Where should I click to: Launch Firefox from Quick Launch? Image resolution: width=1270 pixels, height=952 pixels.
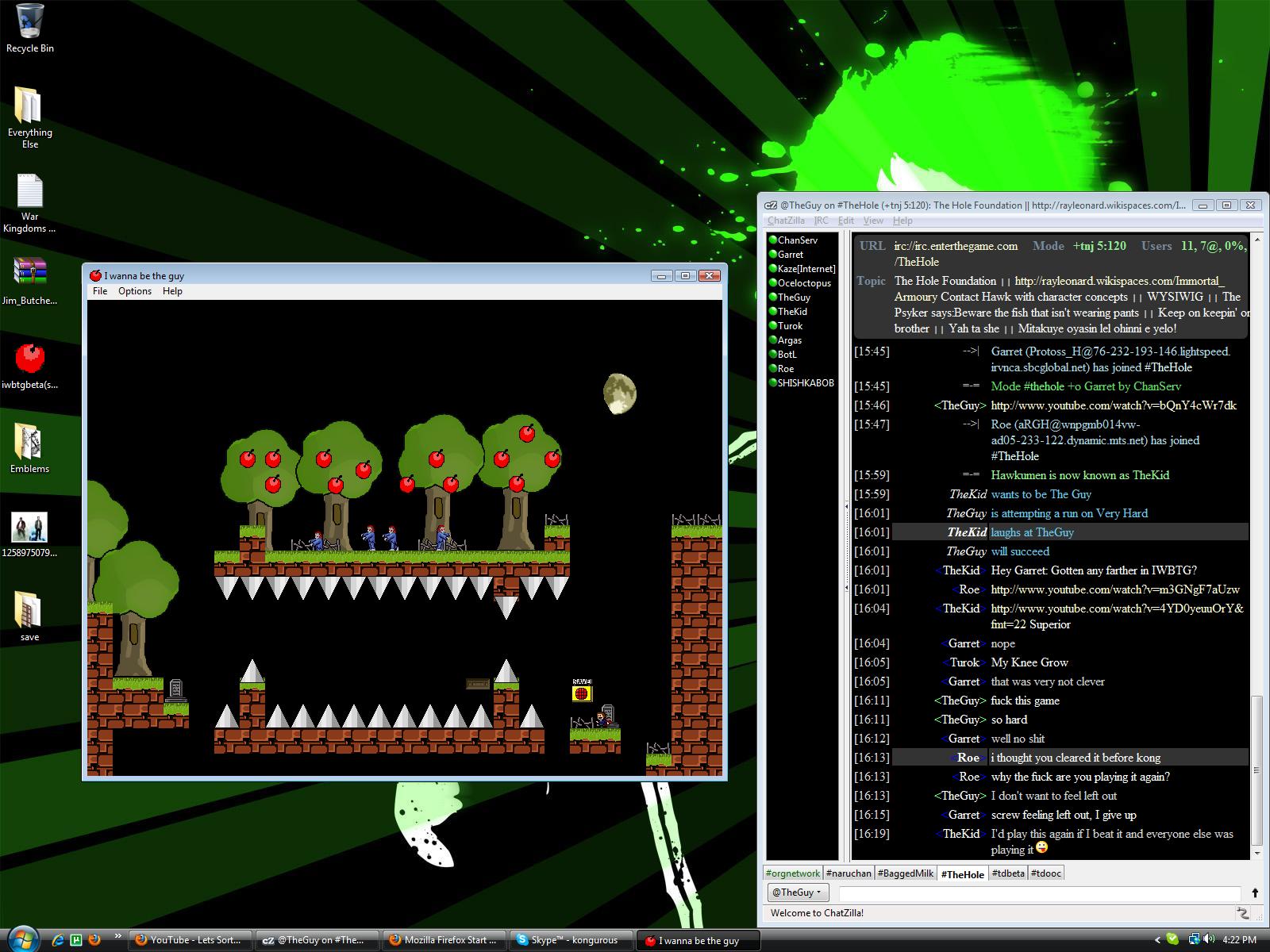click(x=94, y=940)
